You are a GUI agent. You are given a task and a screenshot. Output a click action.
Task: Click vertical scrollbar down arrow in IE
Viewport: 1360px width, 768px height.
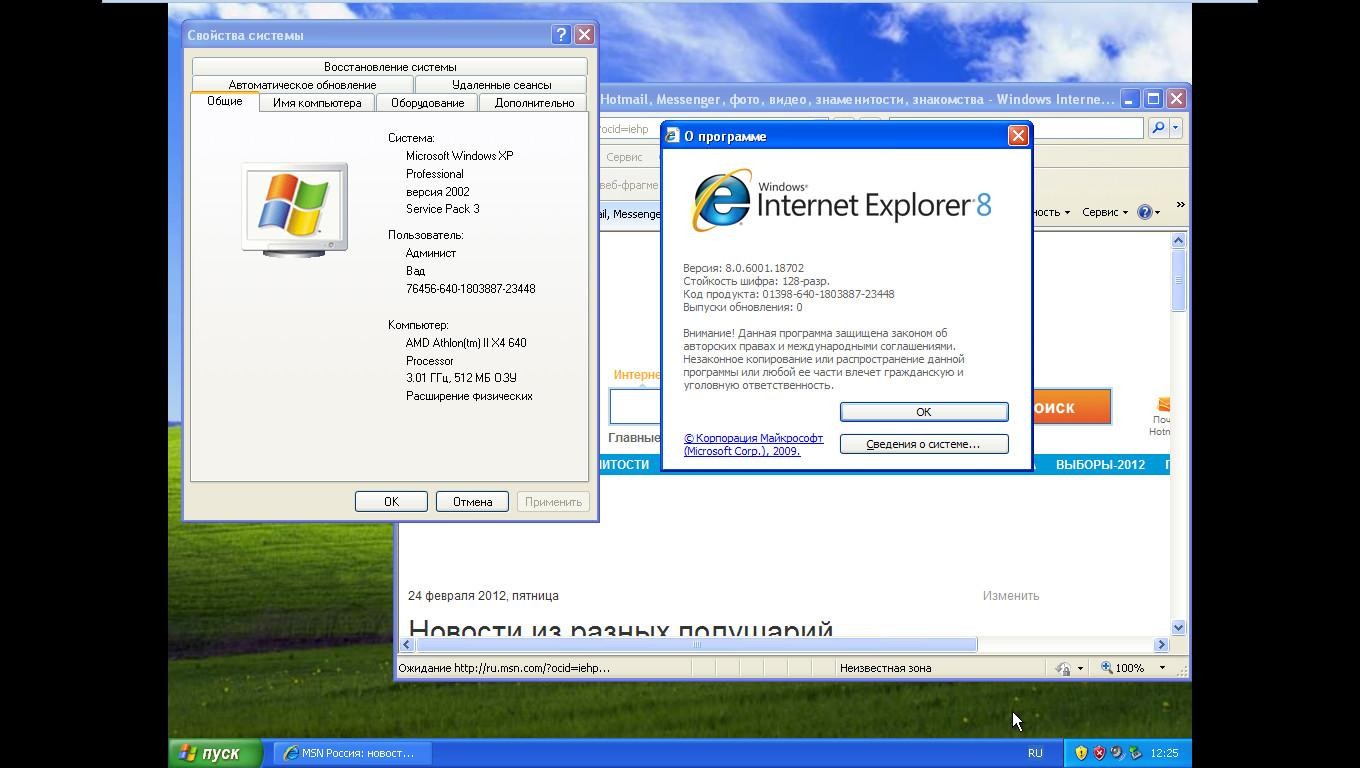[1178, 628]
